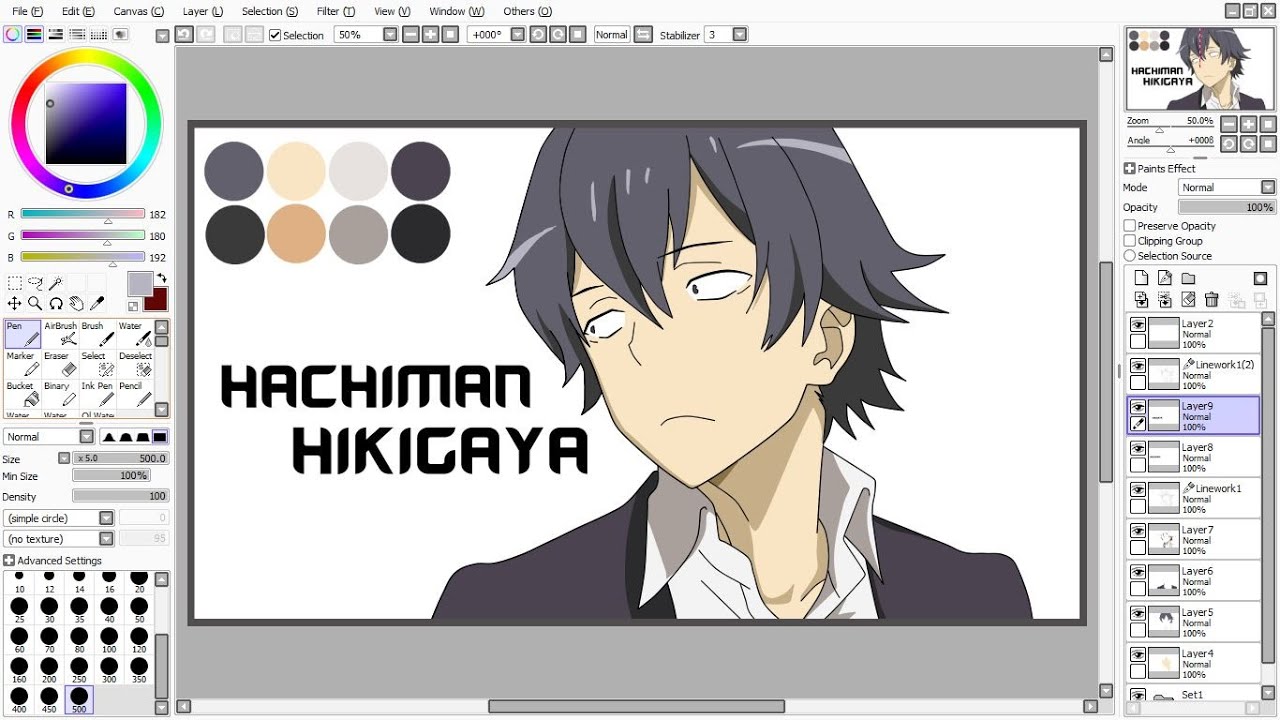Select the hand pan tool
Image resolution: width=1280 pixels, height=720 pixels.
tap(77, 303)
